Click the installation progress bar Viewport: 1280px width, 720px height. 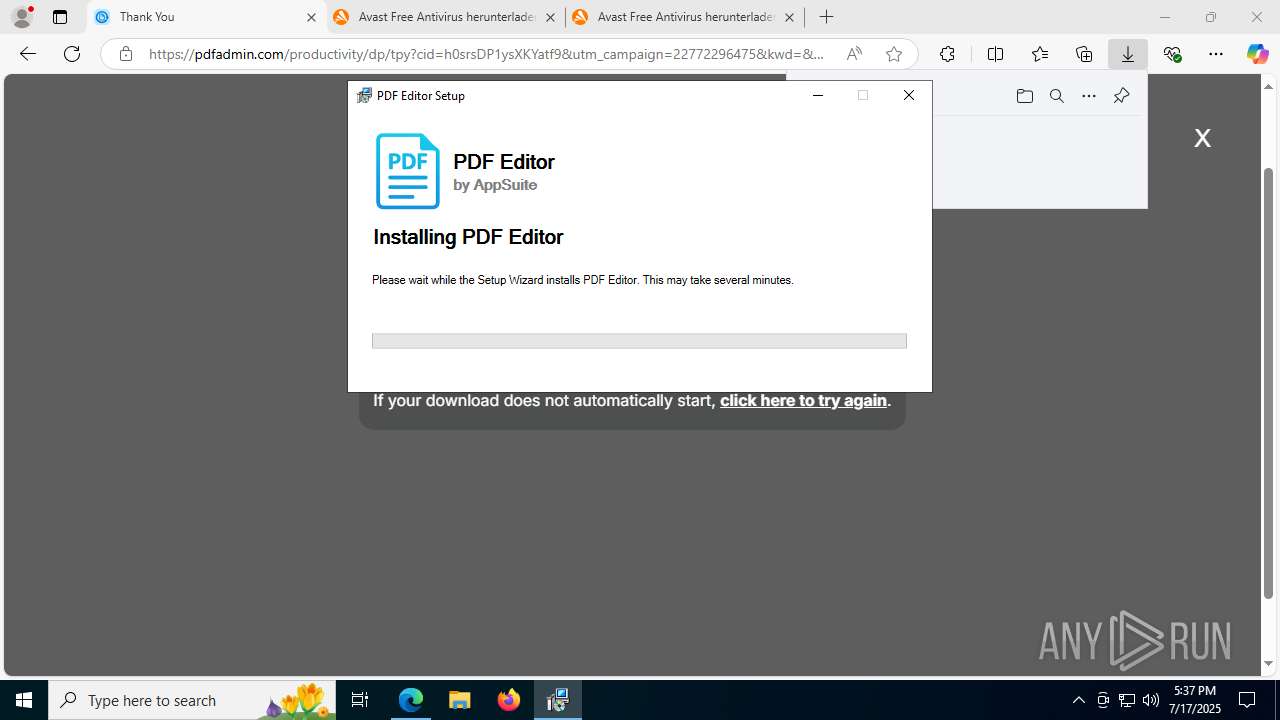[639, 341]
